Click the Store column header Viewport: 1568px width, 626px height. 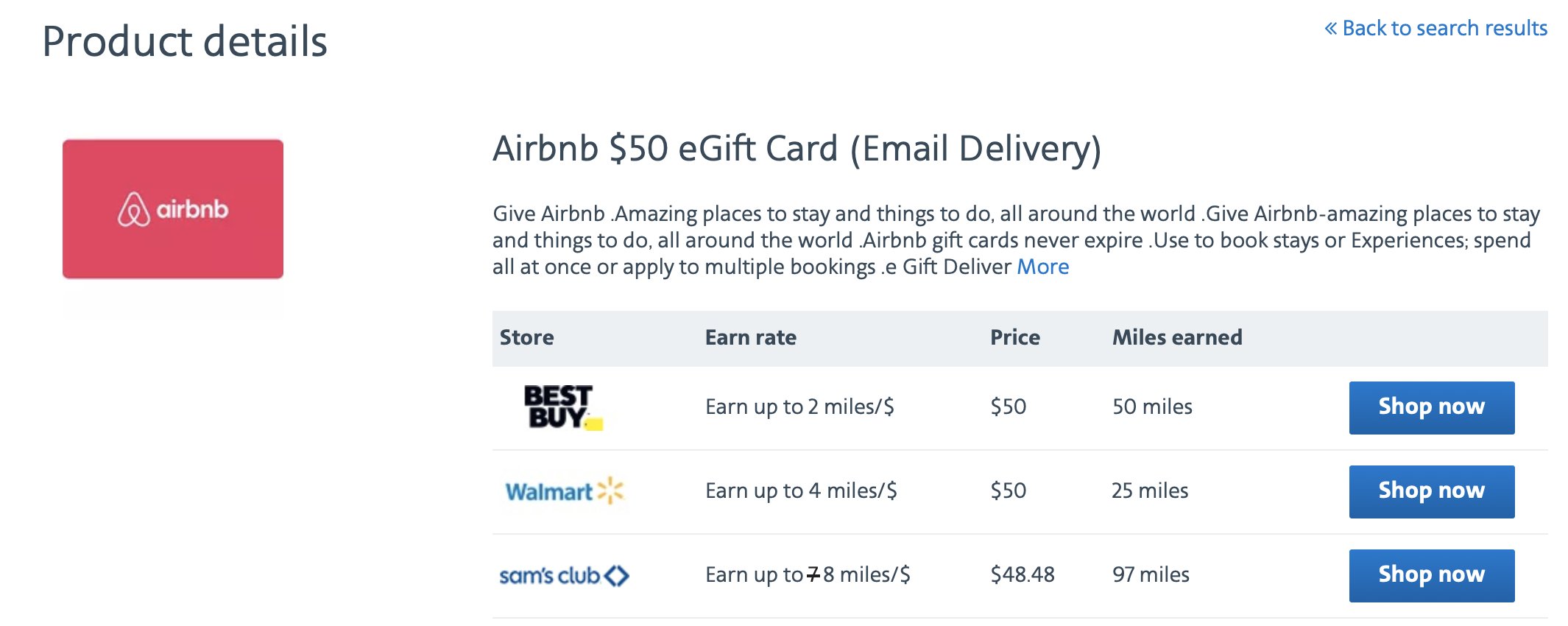click(x=527, y=337)
